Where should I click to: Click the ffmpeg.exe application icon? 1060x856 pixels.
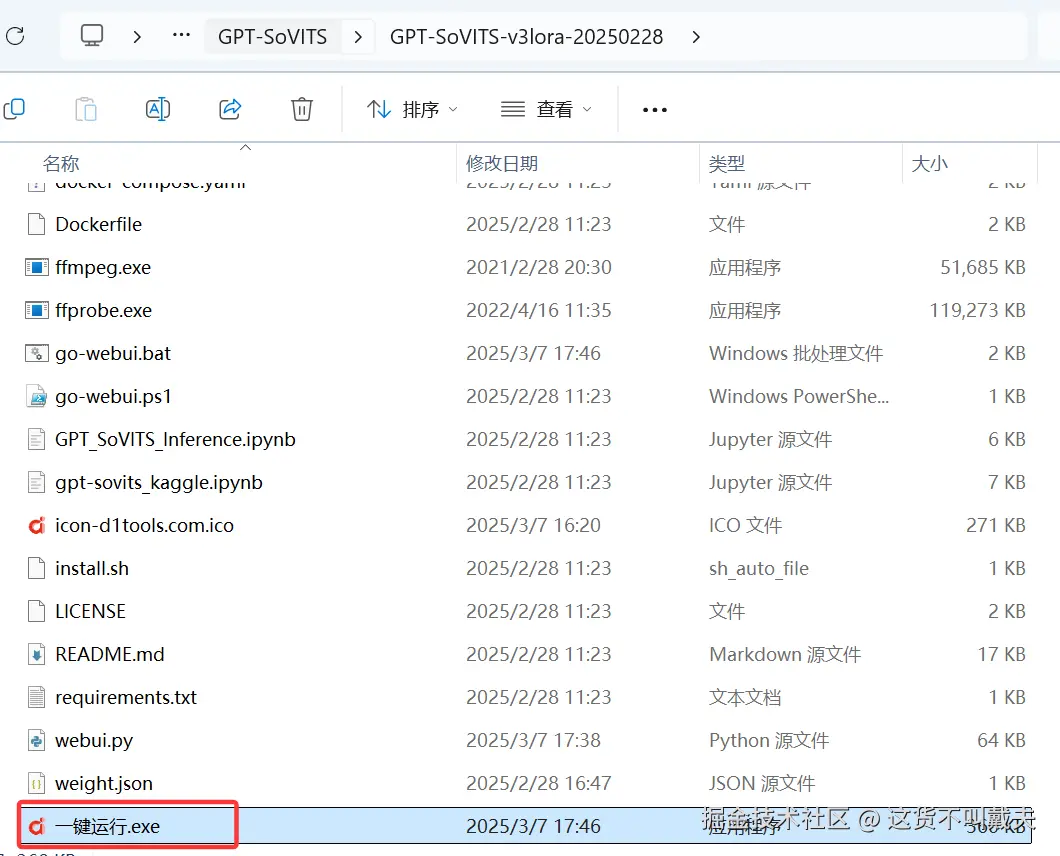coord(37,267)
